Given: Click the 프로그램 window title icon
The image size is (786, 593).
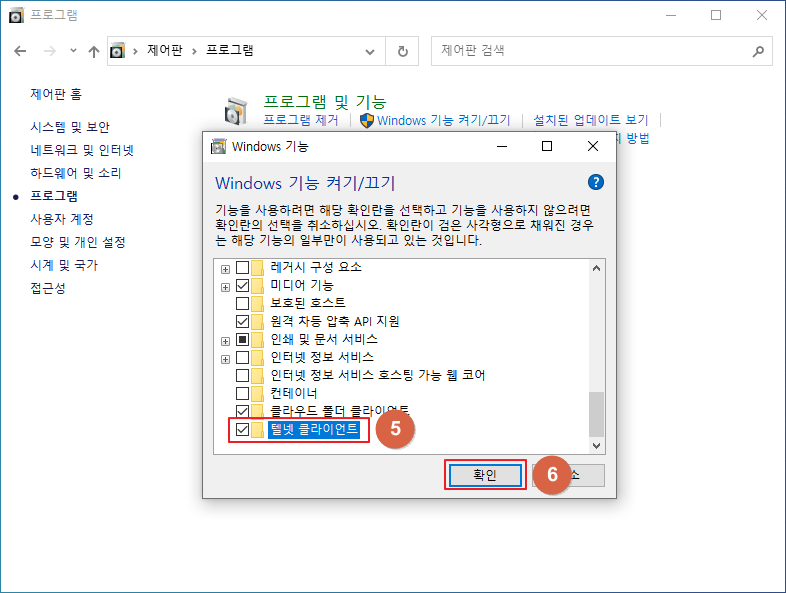Looking at the screenshot, I should click(x=16, y=16).
